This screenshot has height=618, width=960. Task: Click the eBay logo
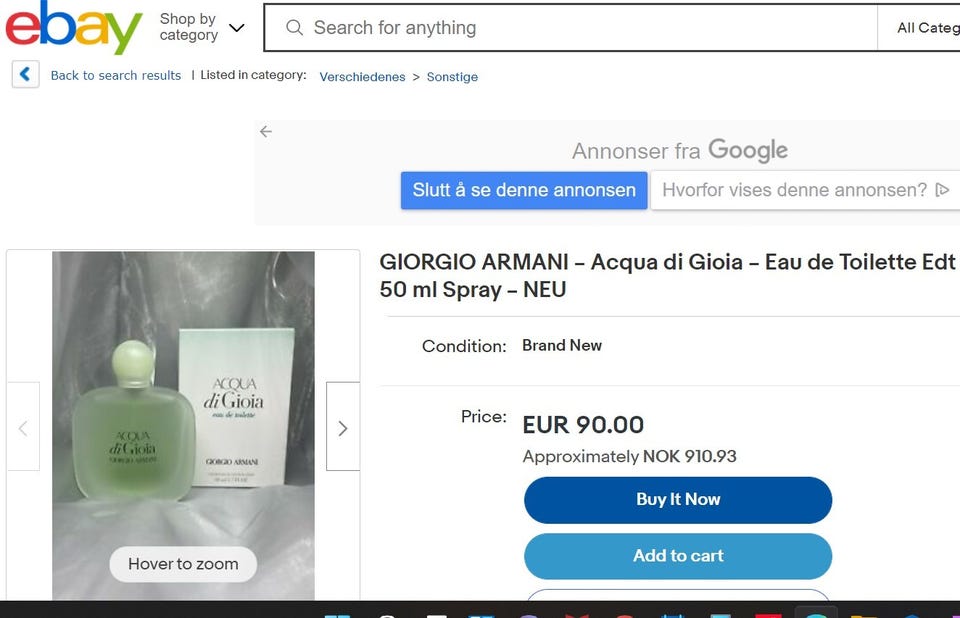point(74,28)
